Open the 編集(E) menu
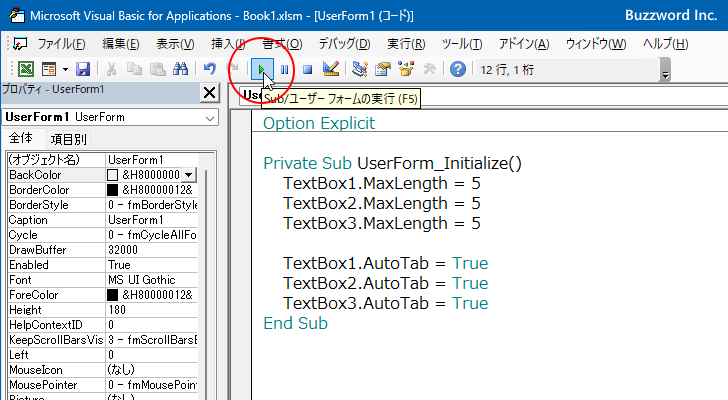 [x=121, y=44]
